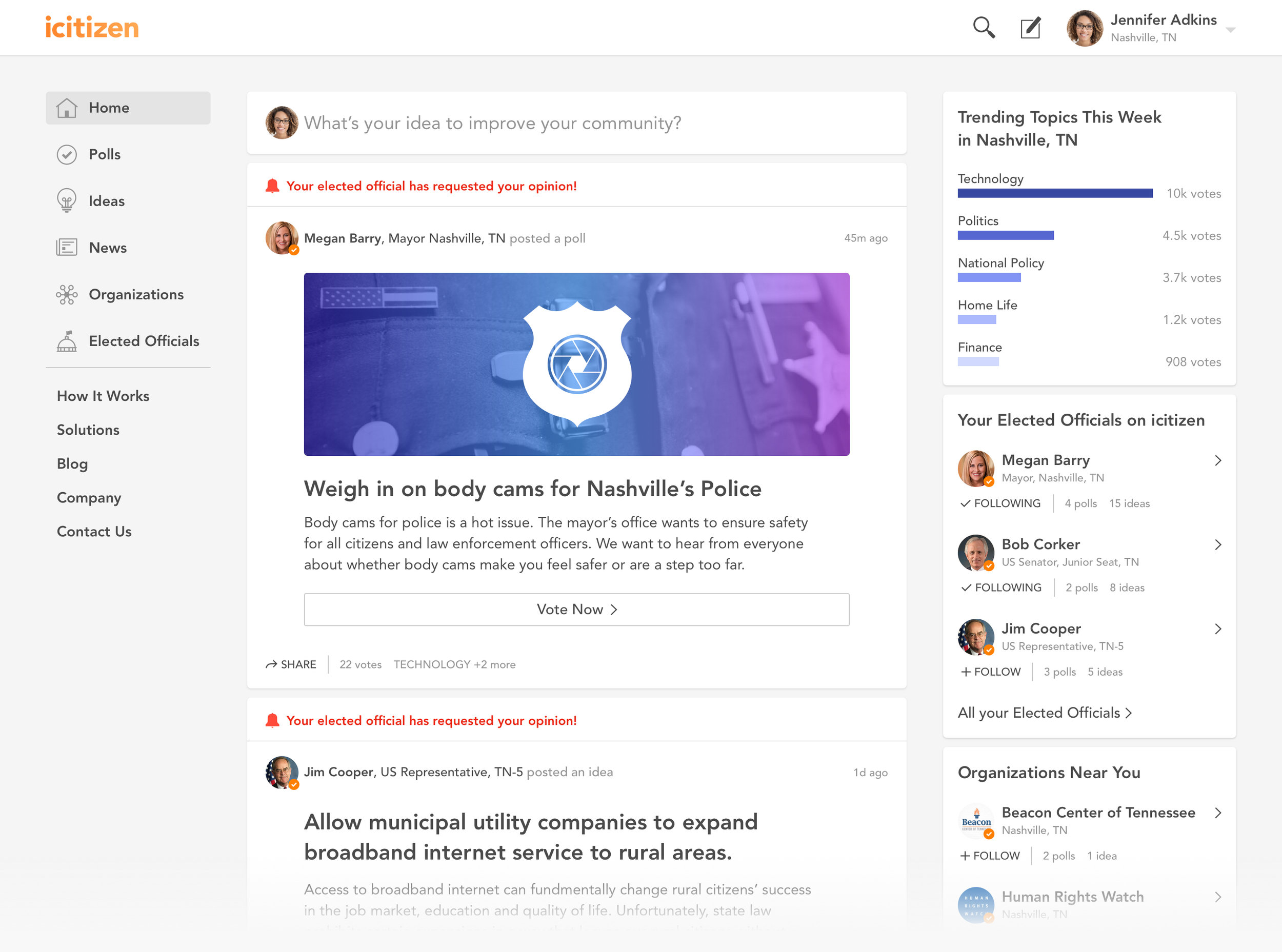Toggle FOLLOWING for Megan Barry
Image resolution: width=1282 pixels, height=952 pixels.
(1000, 503)
